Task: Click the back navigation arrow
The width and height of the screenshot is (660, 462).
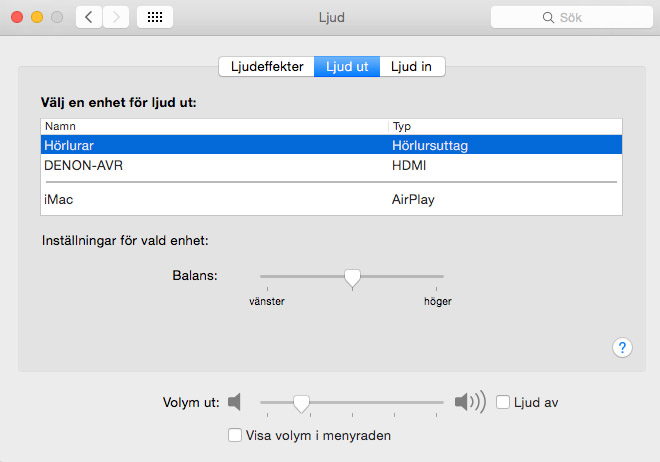Action: pos(89,17)
